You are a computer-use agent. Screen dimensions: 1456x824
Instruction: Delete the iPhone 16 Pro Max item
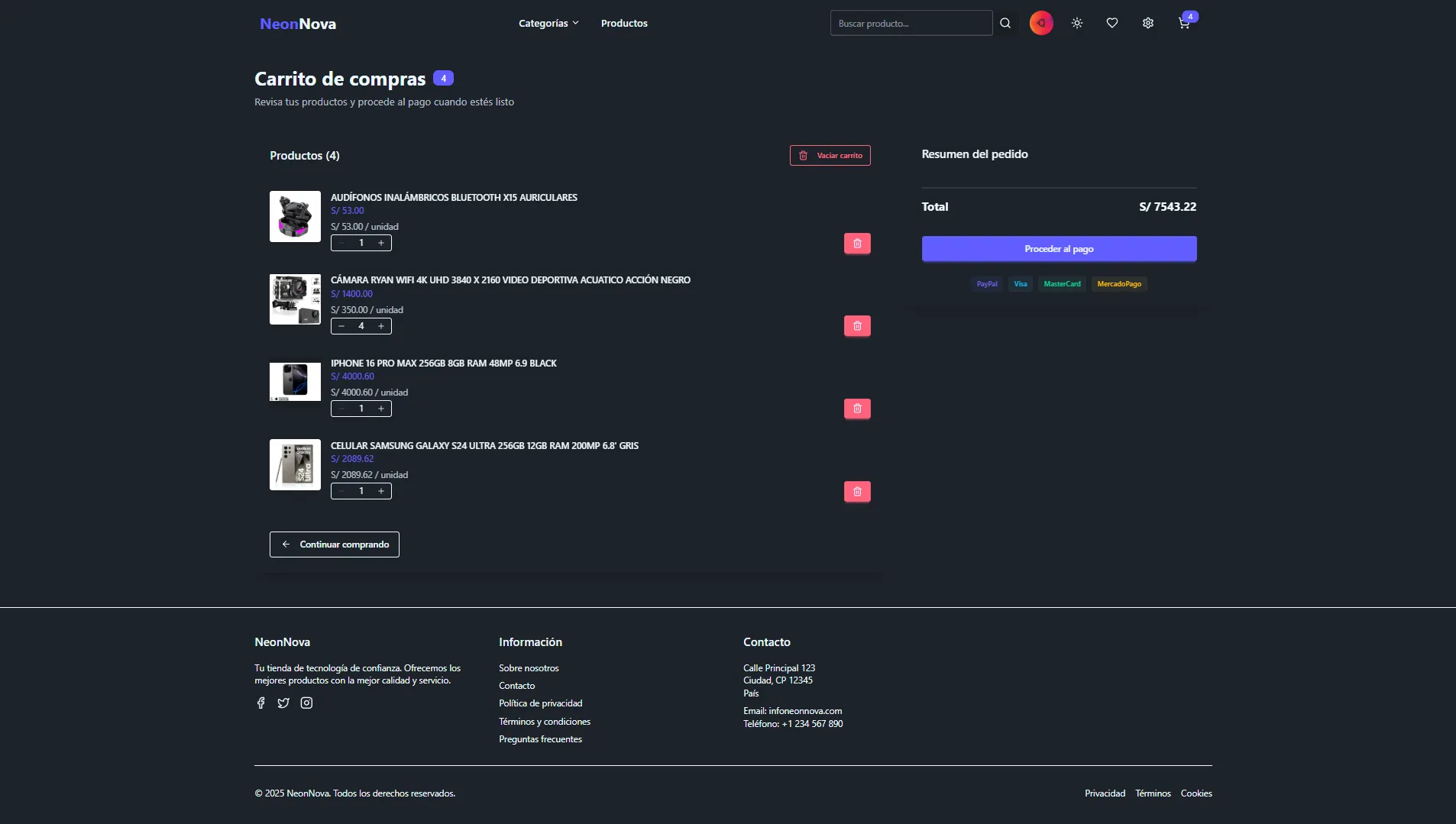pos(857,409)
